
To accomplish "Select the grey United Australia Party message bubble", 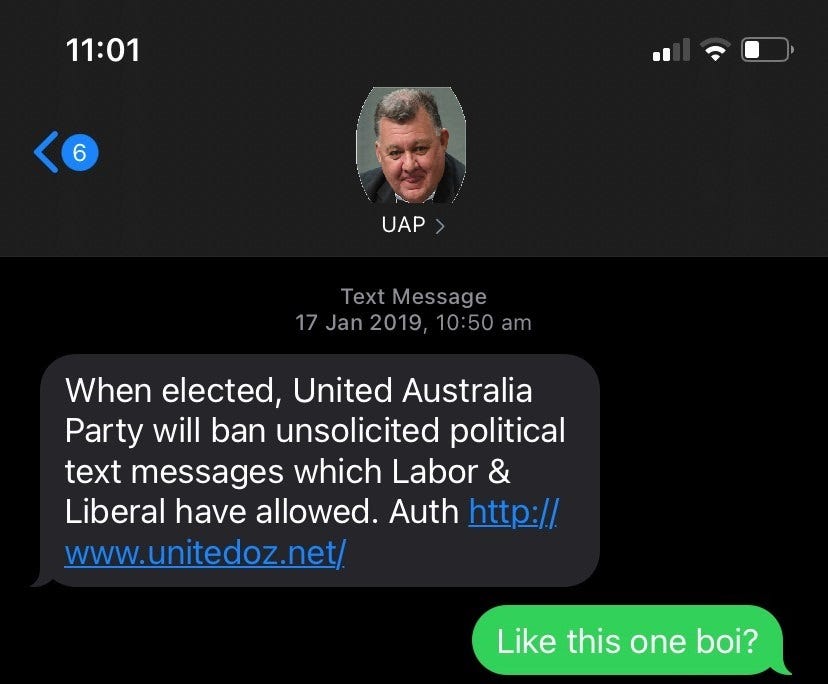I will click(x=319, y=470).
